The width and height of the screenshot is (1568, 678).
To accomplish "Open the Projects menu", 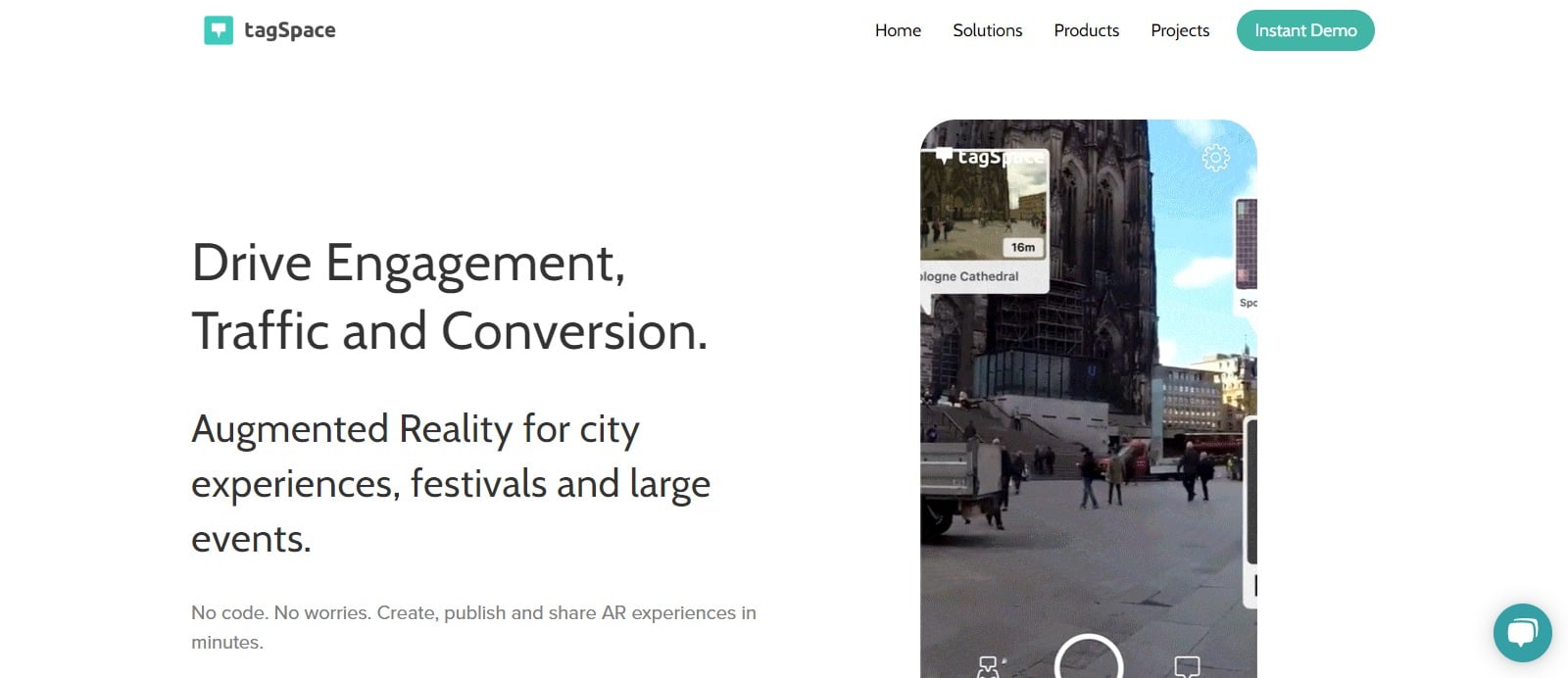I will pos(1180,30).
